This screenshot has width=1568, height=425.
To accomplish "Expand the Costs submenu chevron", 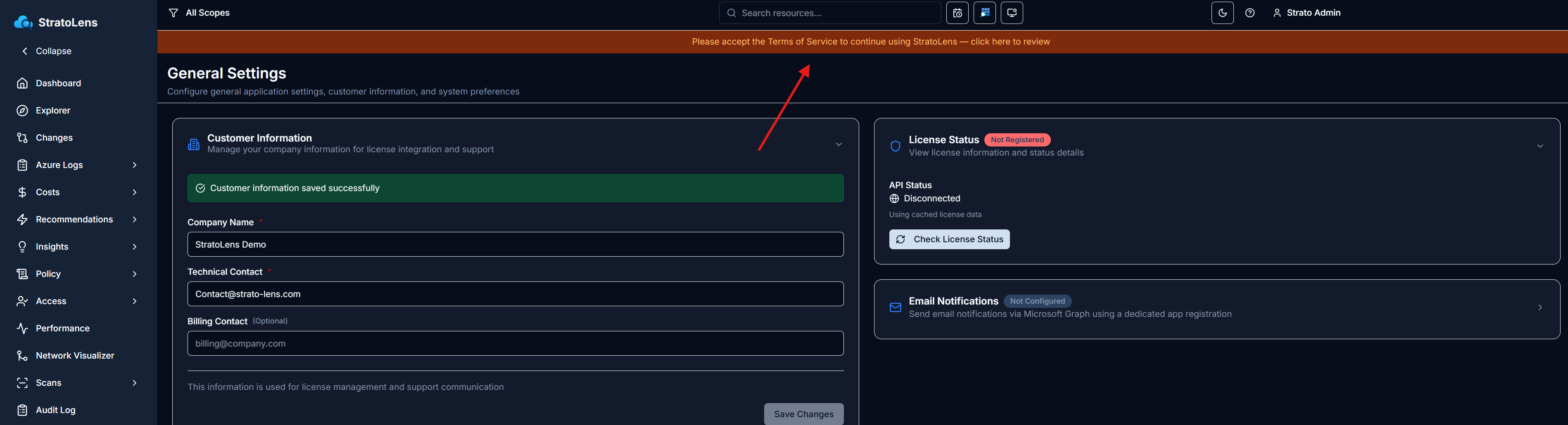I will [135, 192].
